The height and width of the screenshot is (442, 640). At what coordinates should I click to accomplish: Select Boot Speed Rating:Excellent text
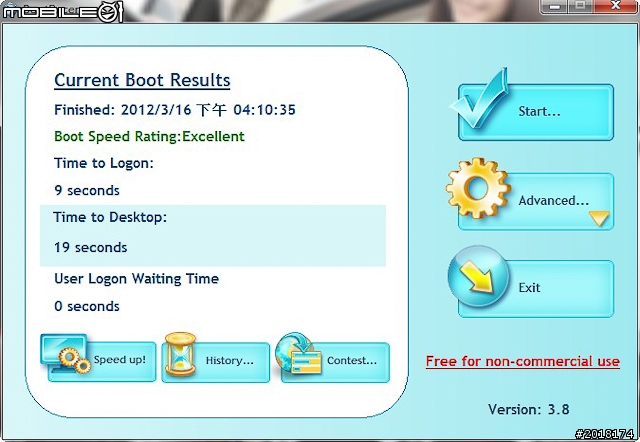[149, 136]
